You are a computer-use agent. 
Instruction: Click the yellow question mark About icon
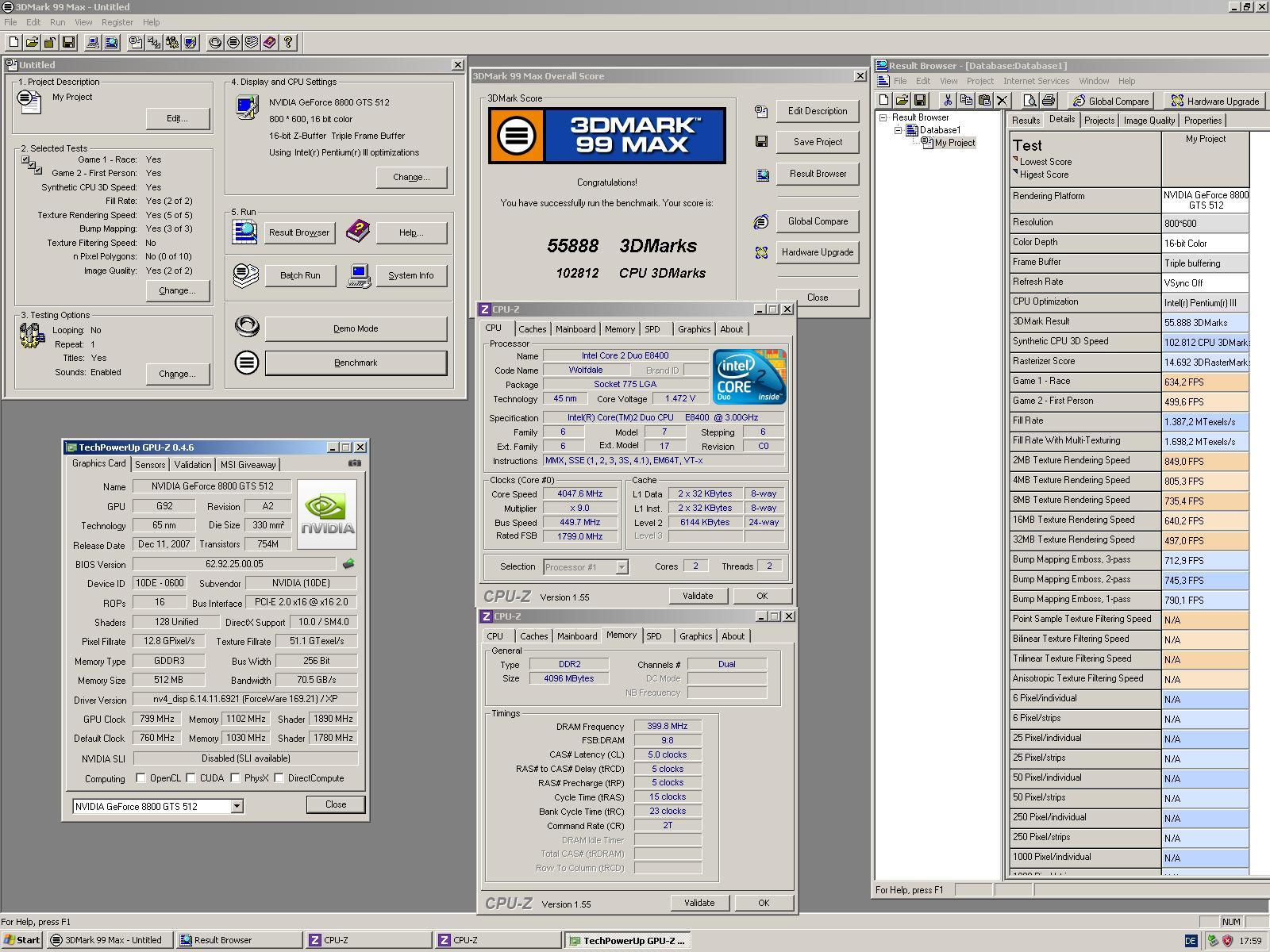[288, 43]
